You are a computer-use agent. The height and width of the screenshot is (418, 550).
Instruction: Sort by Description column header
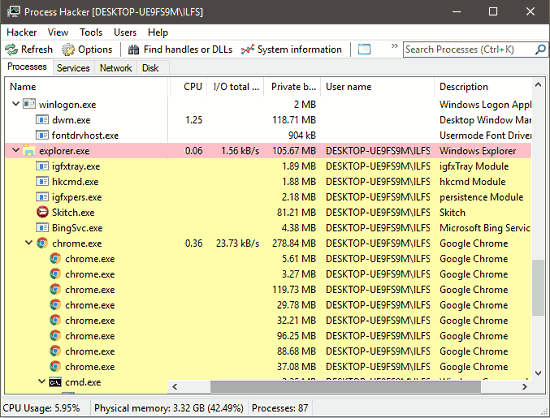click(483, 87)
